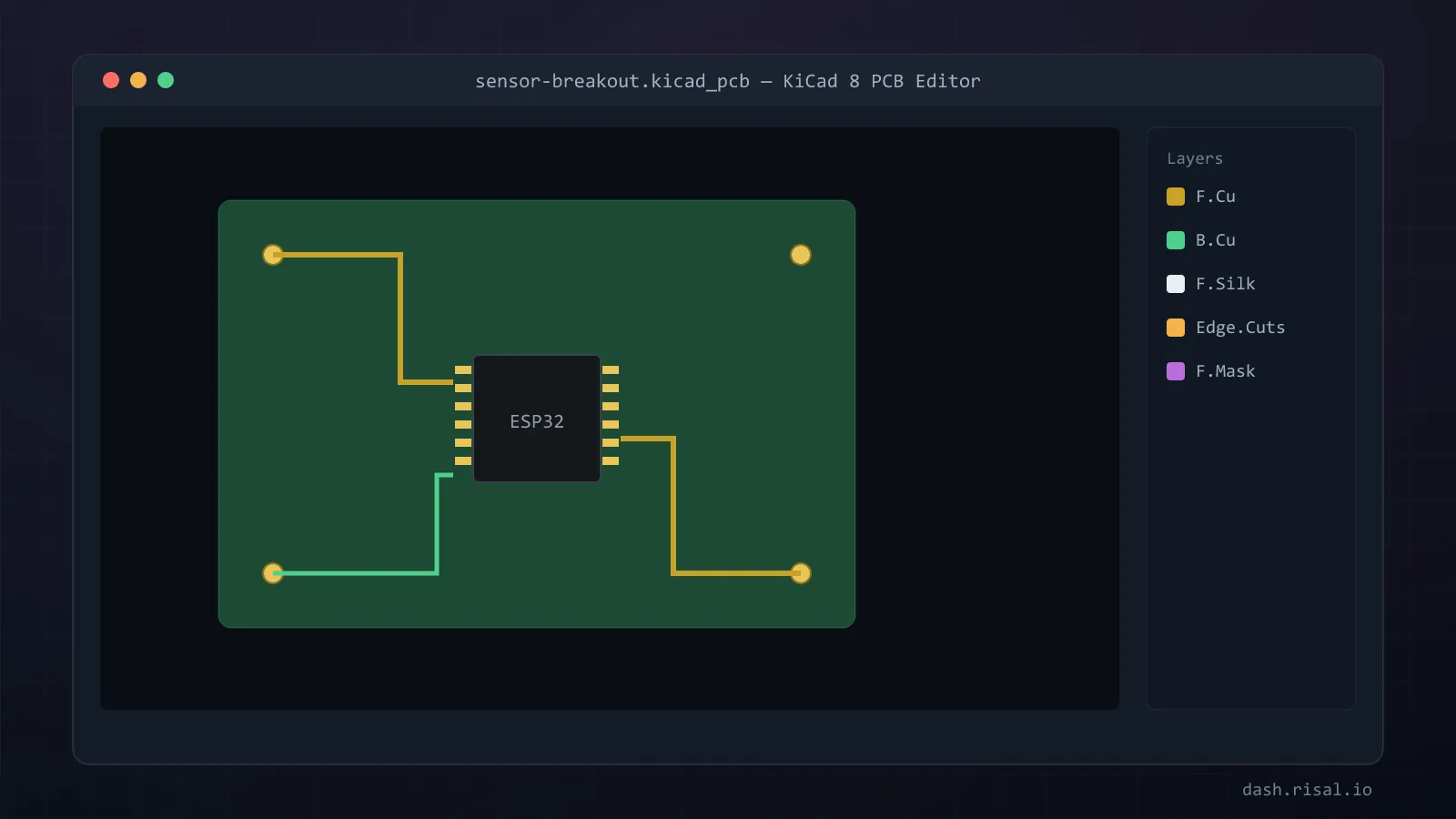Click the top left pin of ESP32
This screenshot has width=1456, height=819.
point(463,370)
